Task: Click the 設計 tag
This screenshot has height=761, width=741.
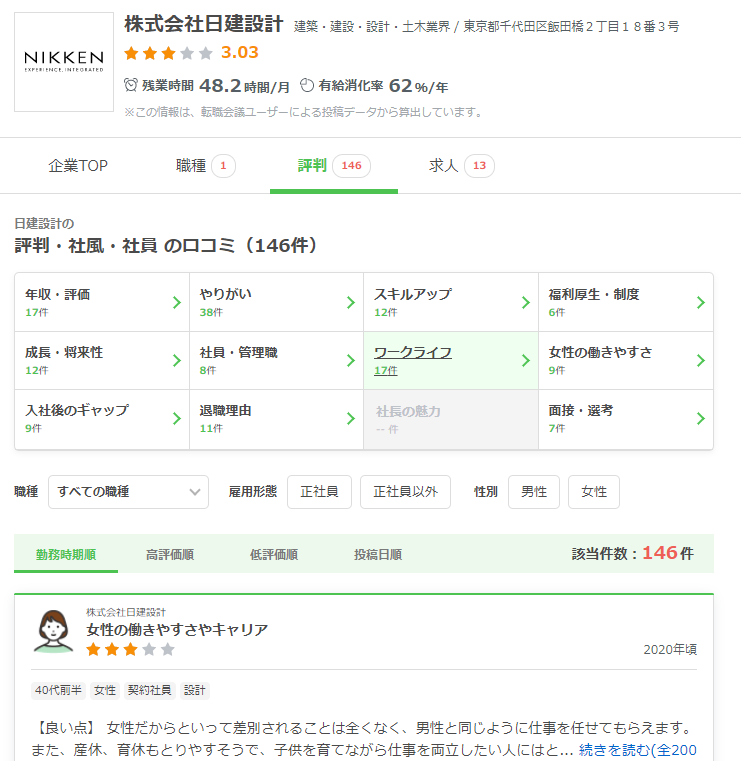Action: [195, 690]
